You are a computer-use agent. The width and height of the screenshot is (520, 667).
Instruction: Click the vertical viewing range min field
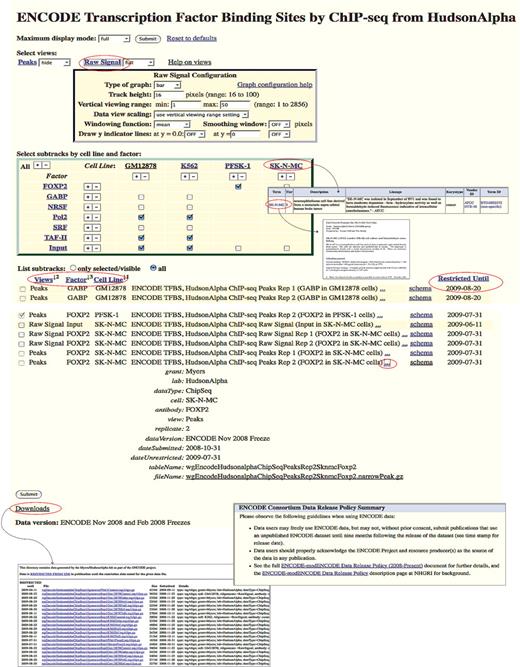186,105
